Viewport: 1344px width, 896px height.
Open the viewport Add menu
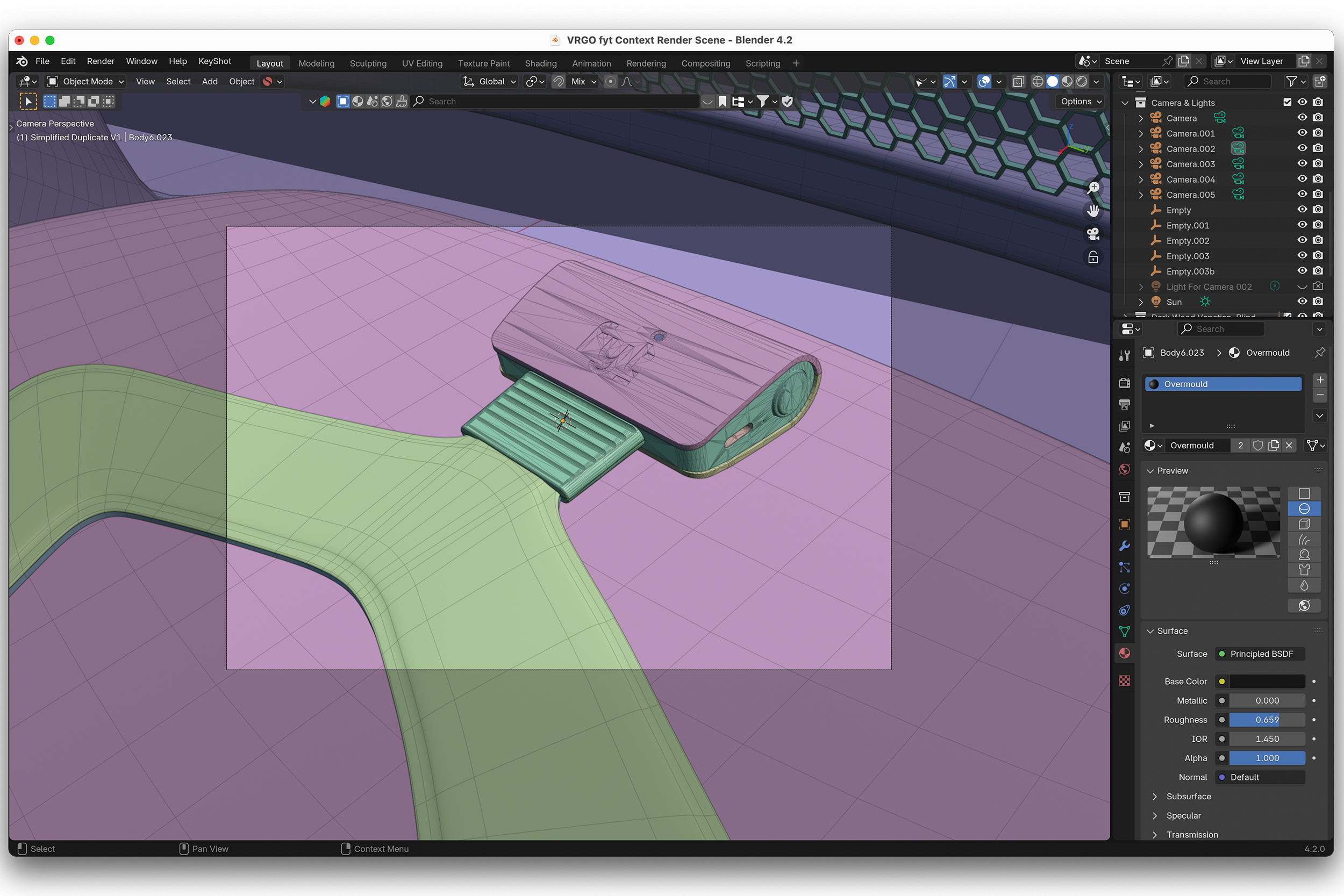coord(209,82)
